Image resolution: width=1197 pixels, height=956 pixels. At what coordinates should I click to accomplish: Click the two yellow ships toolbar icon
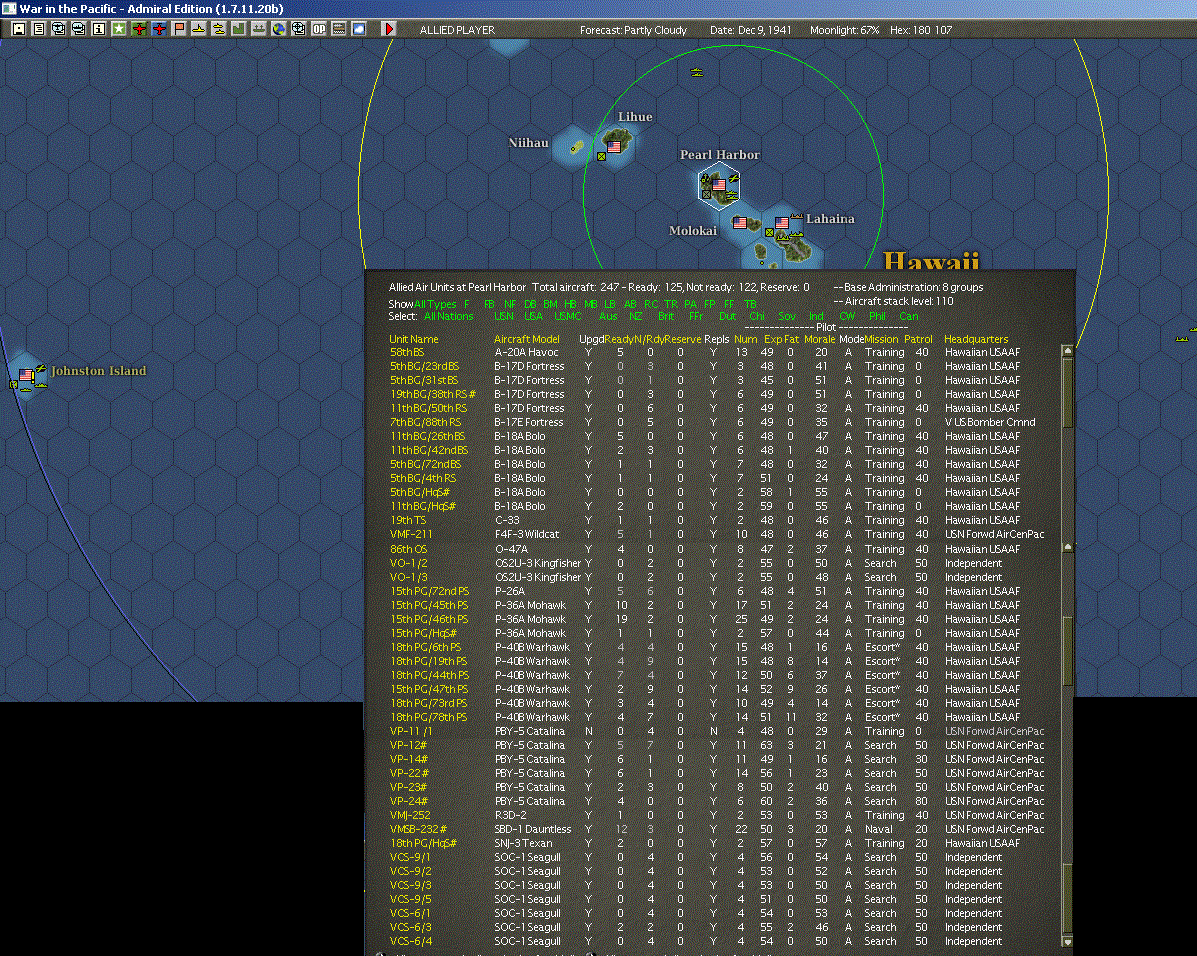pyautogui.click(x=218, y=29)
